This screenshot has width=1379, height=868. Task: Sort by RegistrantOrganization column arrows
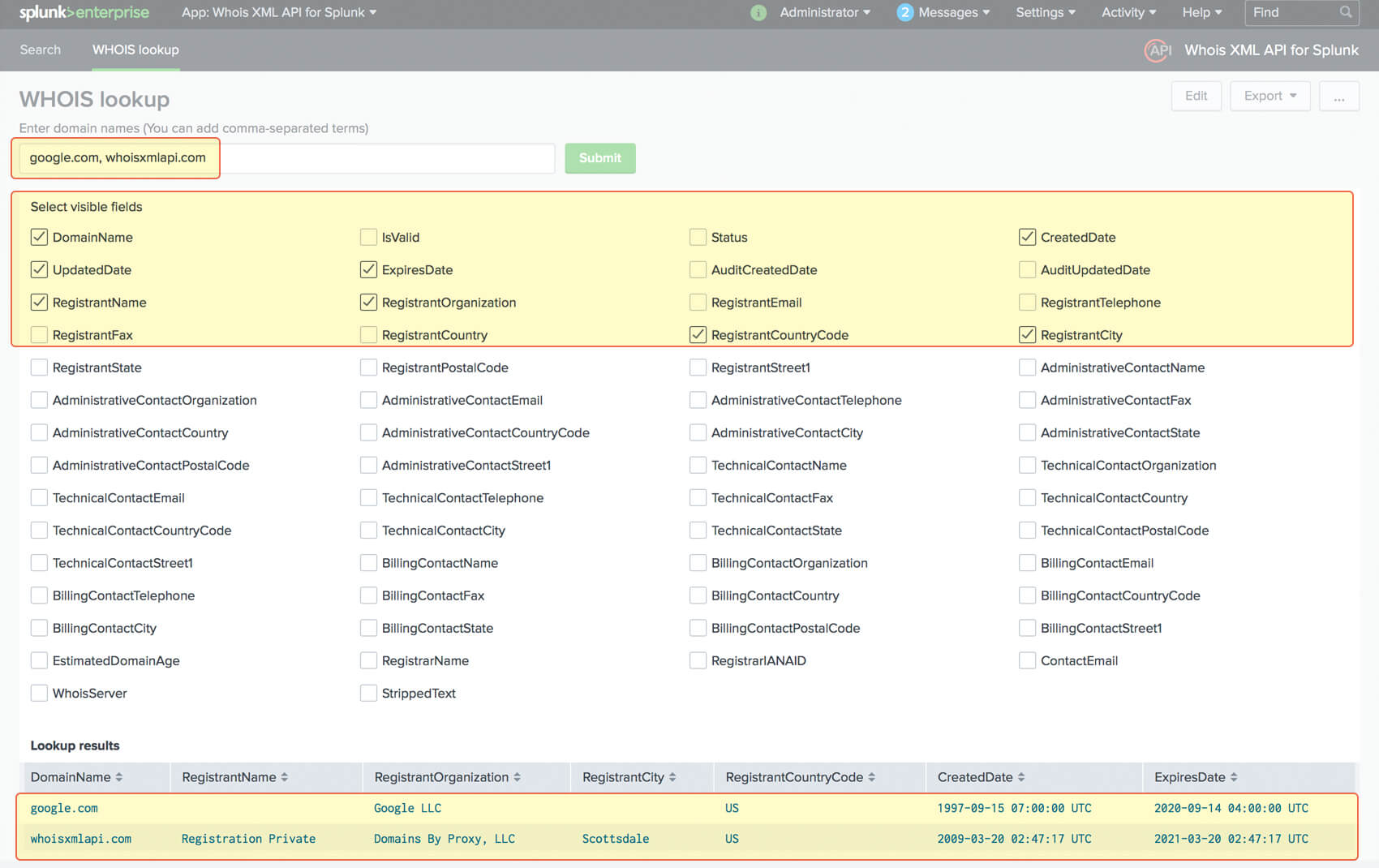[518, 777]
